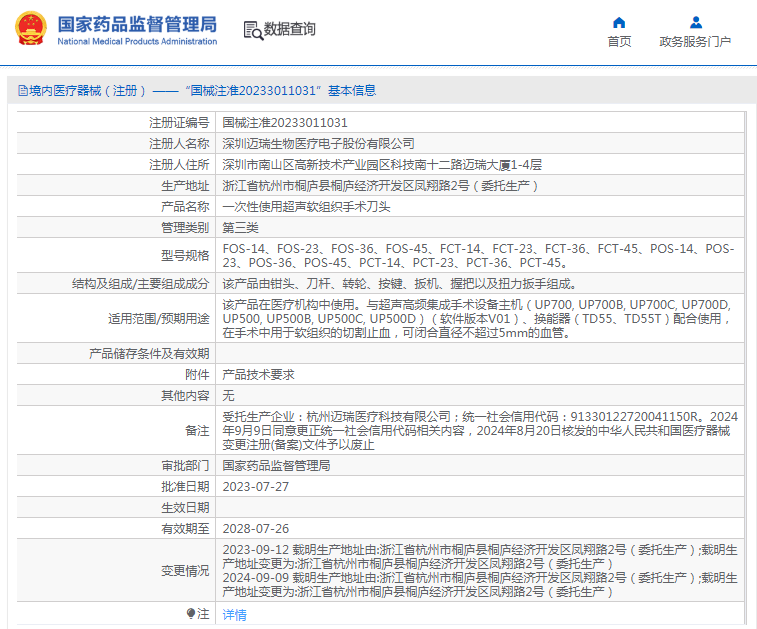This screenshot has width=757, height=629.
Task: Click the 型号规格 label
Action: coord(185,256)
